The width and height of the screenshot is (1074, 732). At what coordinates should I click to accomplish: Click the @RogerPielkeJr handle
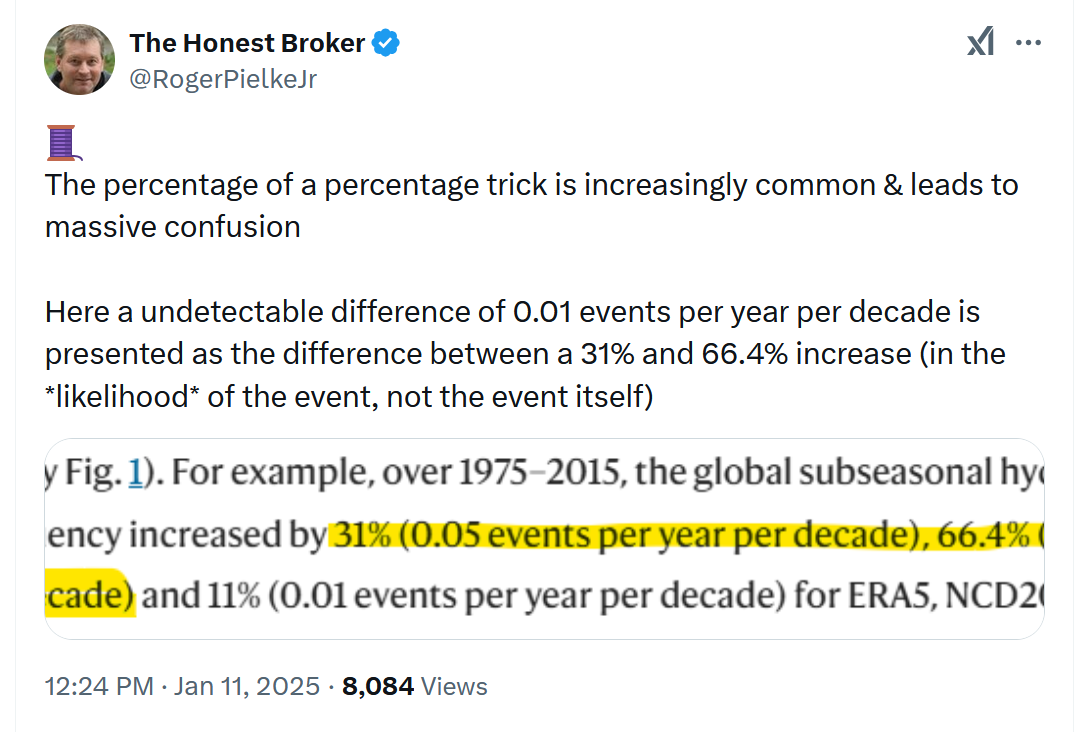[x=223, y=79]
